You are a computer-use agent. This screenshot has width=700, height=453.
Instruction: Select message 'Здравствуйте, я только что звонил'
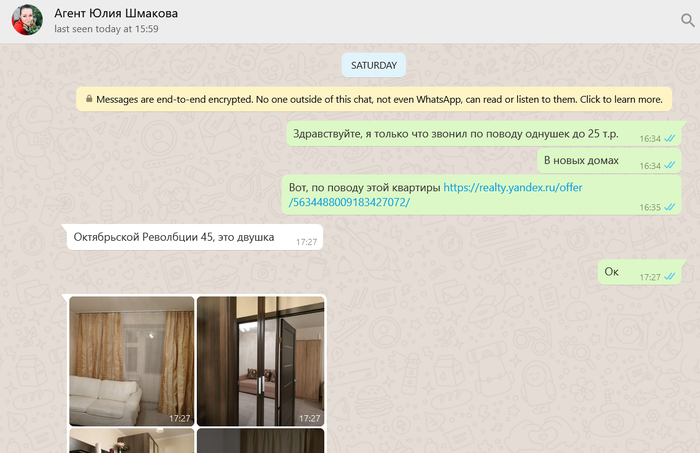click(483, 133)
